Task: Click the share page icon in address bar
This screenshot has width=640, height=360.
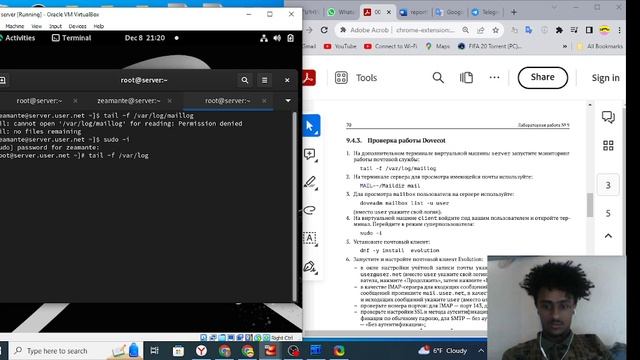Action: click(481, 30)
